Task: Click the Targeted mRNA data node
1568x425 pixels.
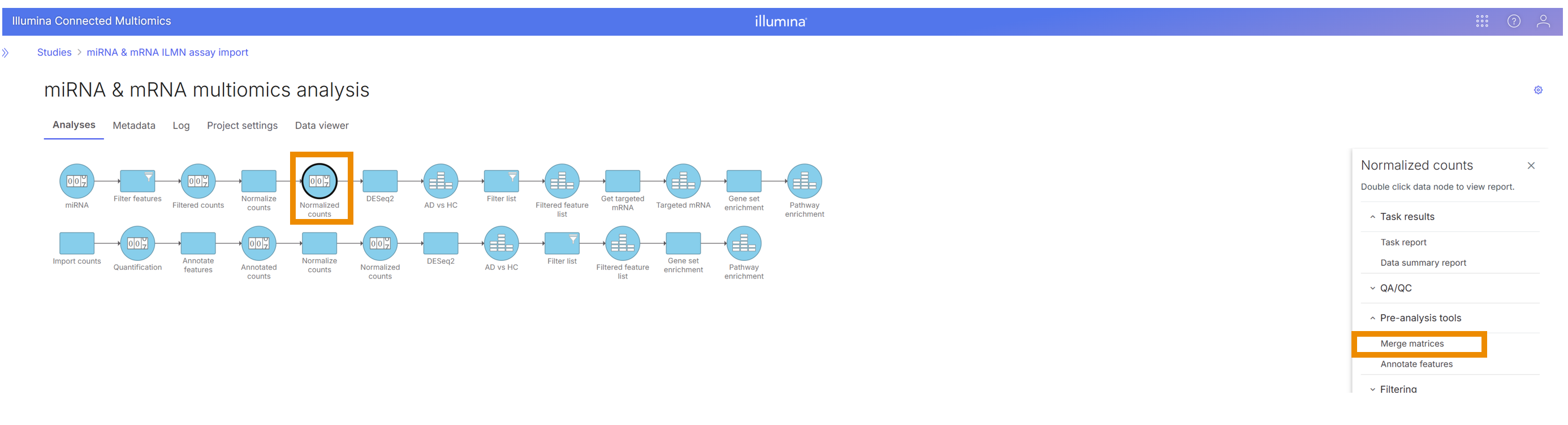Action: (x=683, y=181)
